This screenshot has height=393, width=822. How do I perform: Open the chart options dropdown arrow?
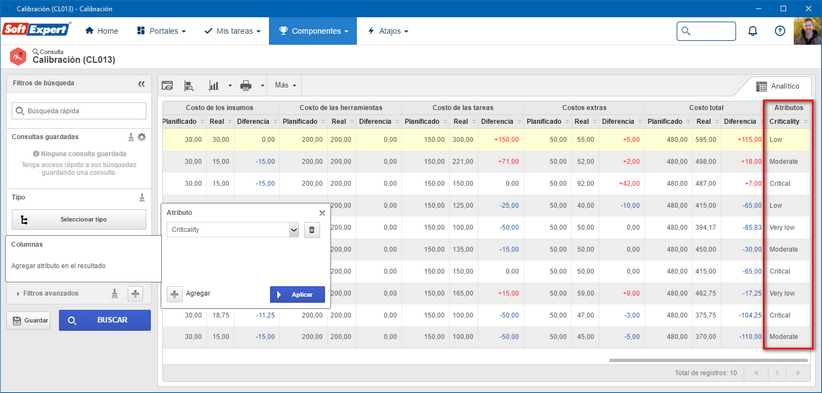[x=230, y=86]
